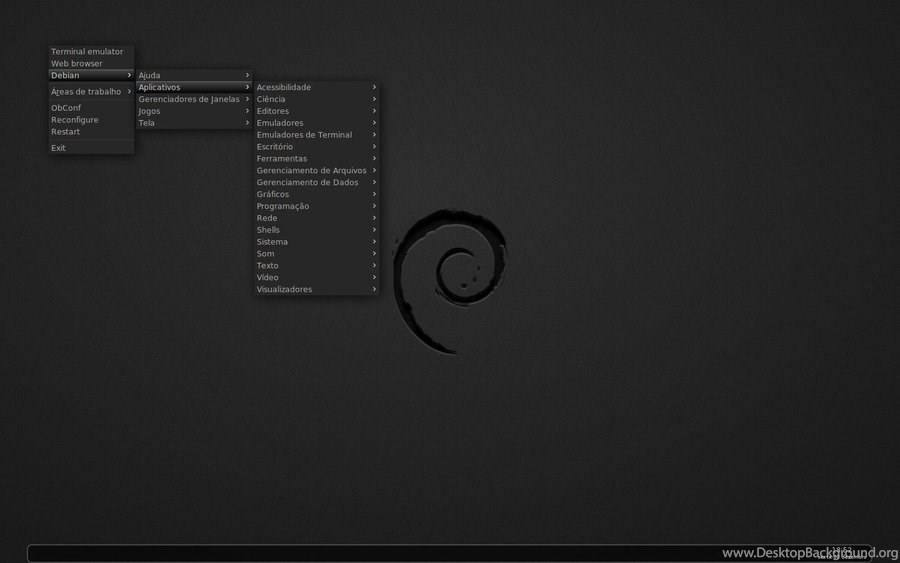900x563 pixels.
Task: Choose Reconfigure menu entry
Action: pyautogui.click(x=91, y=120)
